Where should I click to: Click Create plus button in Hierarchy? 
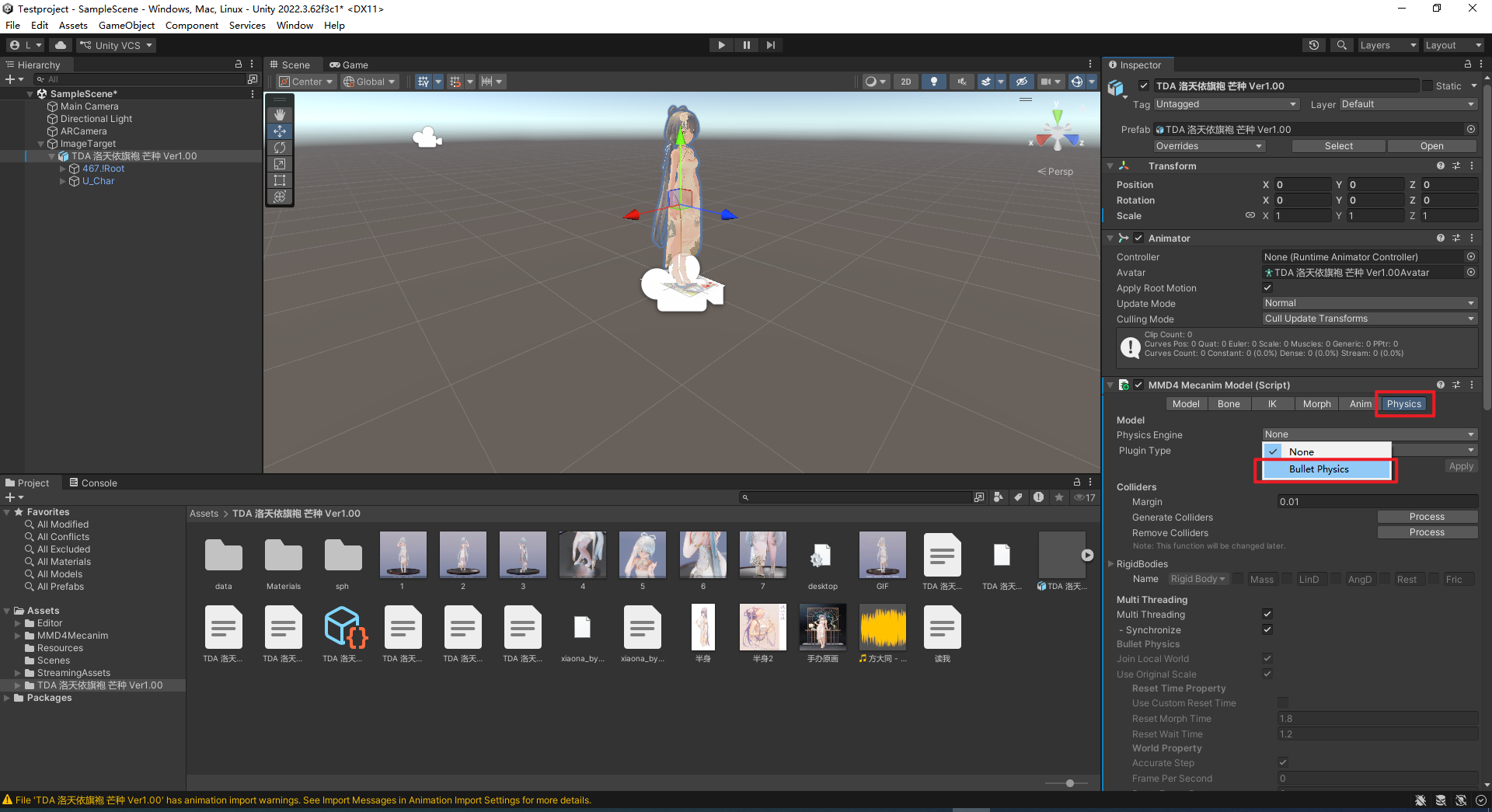[x=10, y=79]
